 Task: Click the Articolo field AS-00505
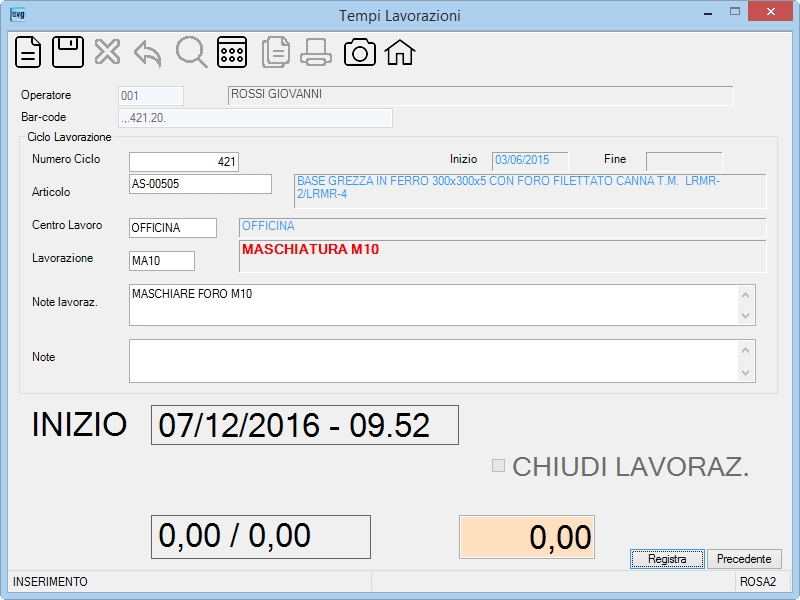200,184
